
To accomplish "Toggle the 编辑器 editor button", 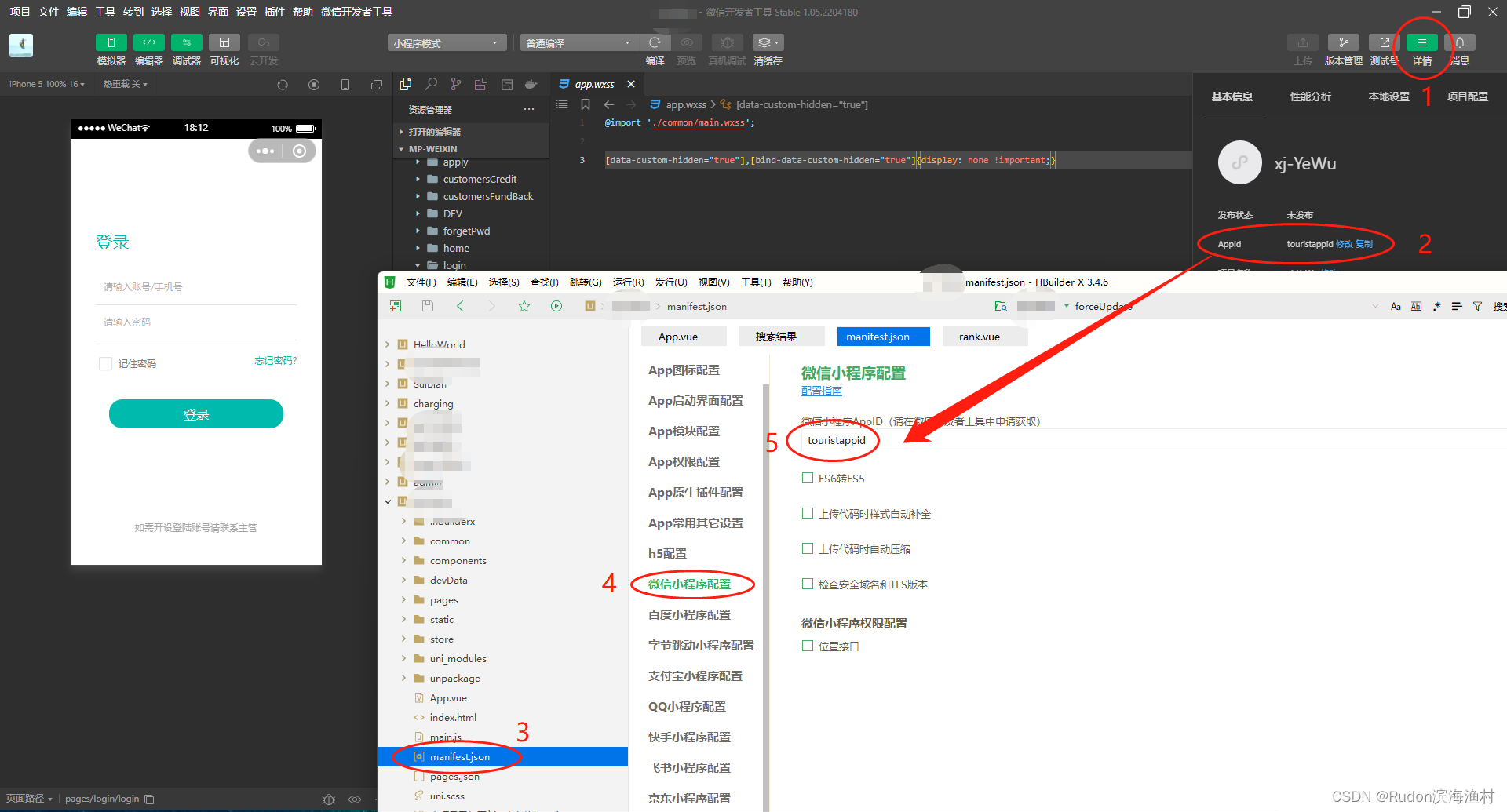I will [148, 42].
